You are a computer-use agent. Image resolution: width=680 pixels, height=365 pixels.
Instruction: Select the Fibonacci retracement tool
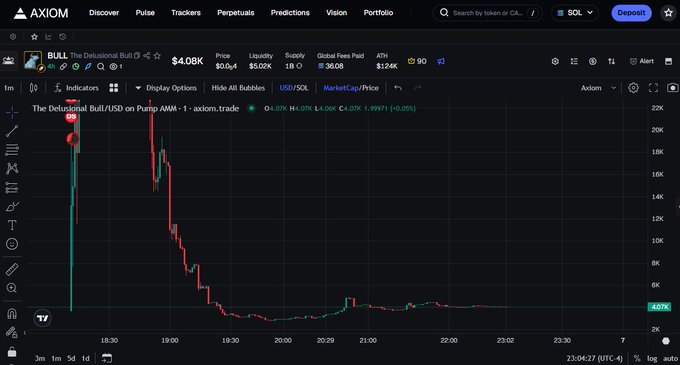coord(12,150)
